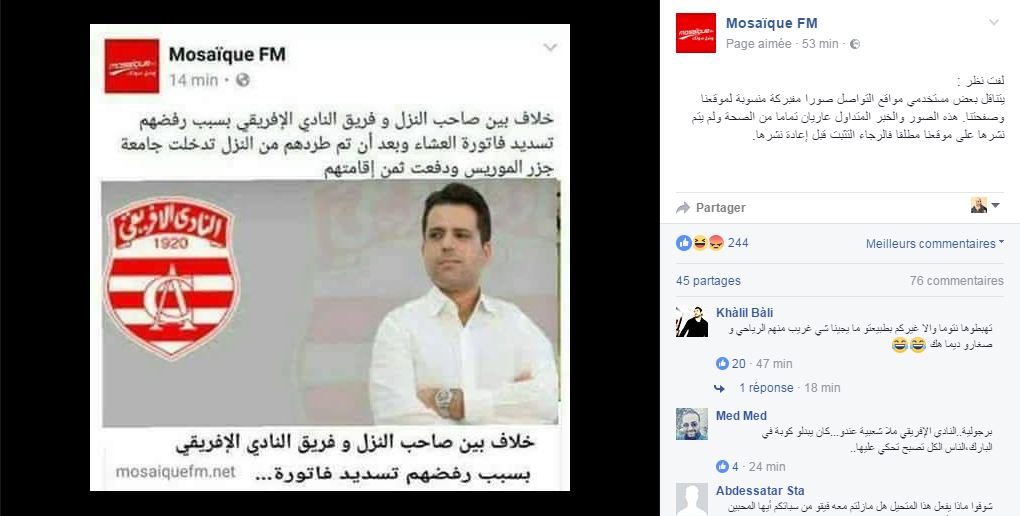Open Abdessatar Sta's profile link

coord(760,491)
